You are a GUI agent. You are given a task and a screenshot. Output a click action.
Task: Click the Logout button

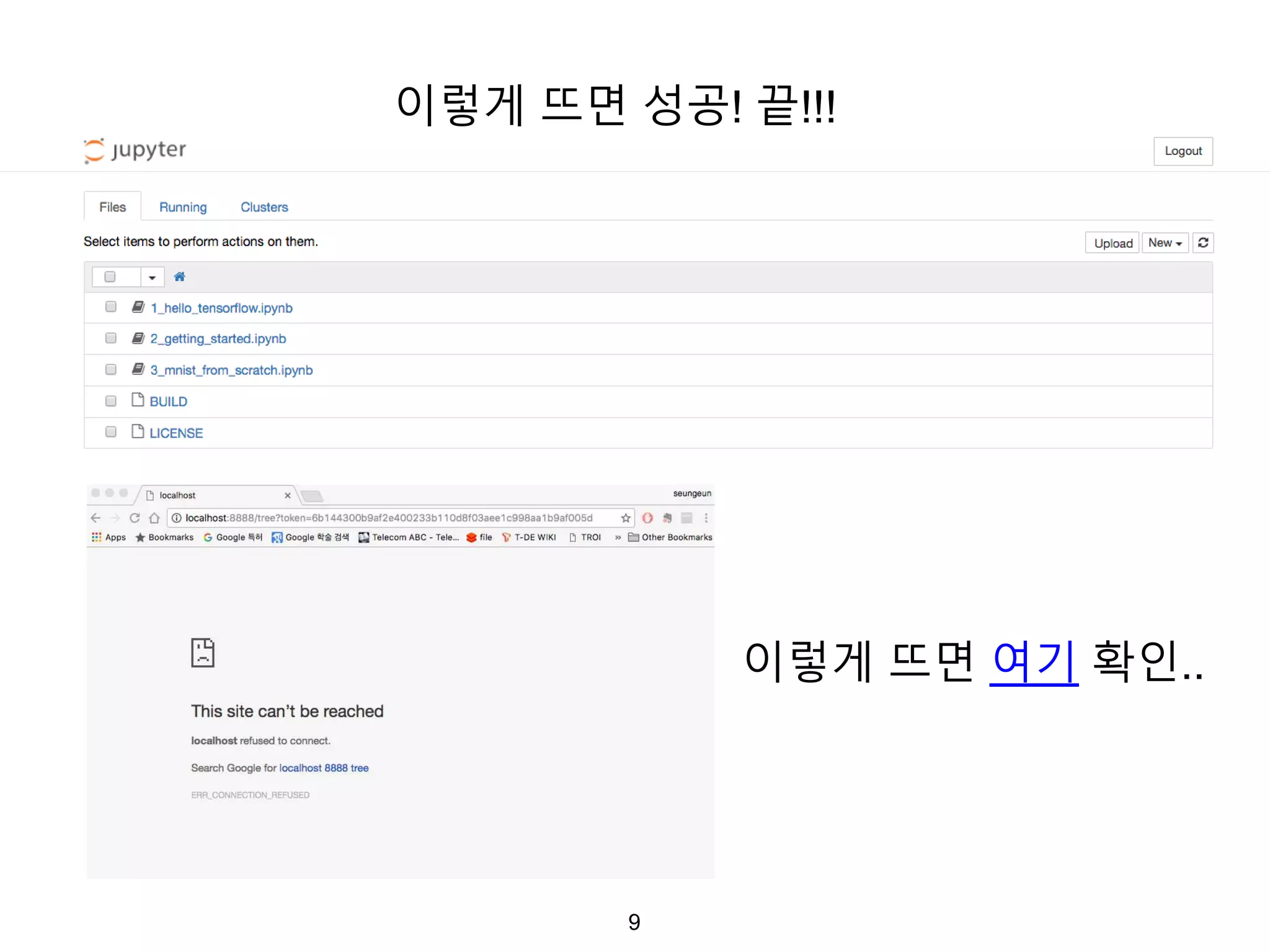(x=1183, y=151)
